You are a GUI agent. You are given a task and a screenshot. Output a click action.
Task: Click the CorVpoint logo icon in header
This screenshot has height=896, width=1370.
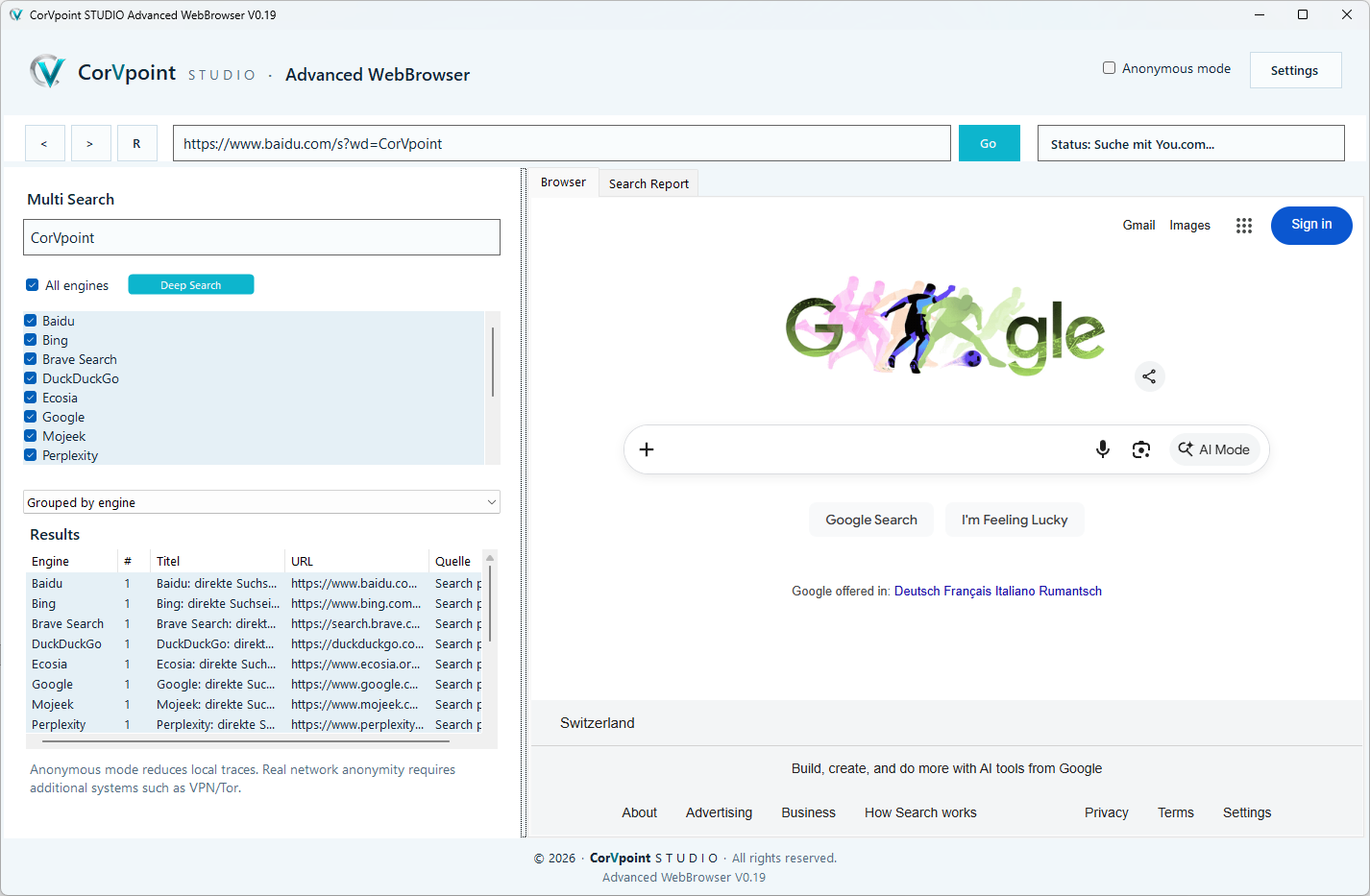(47, 72)
